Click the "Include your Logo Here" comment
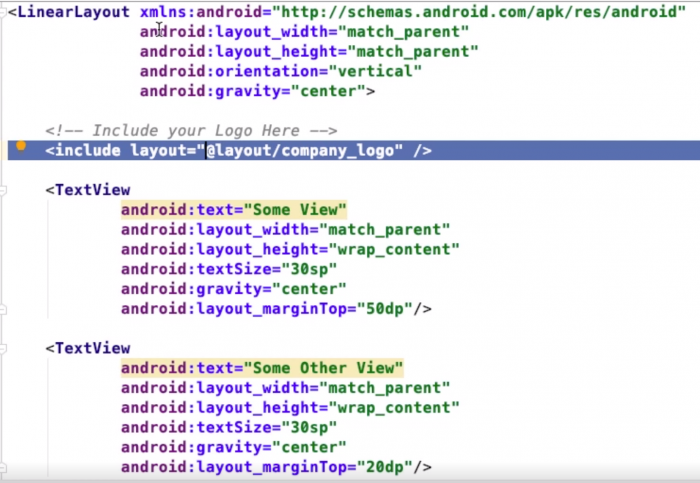Image resolution: width=700 pixels, height=483 pixels. (190, 131)
